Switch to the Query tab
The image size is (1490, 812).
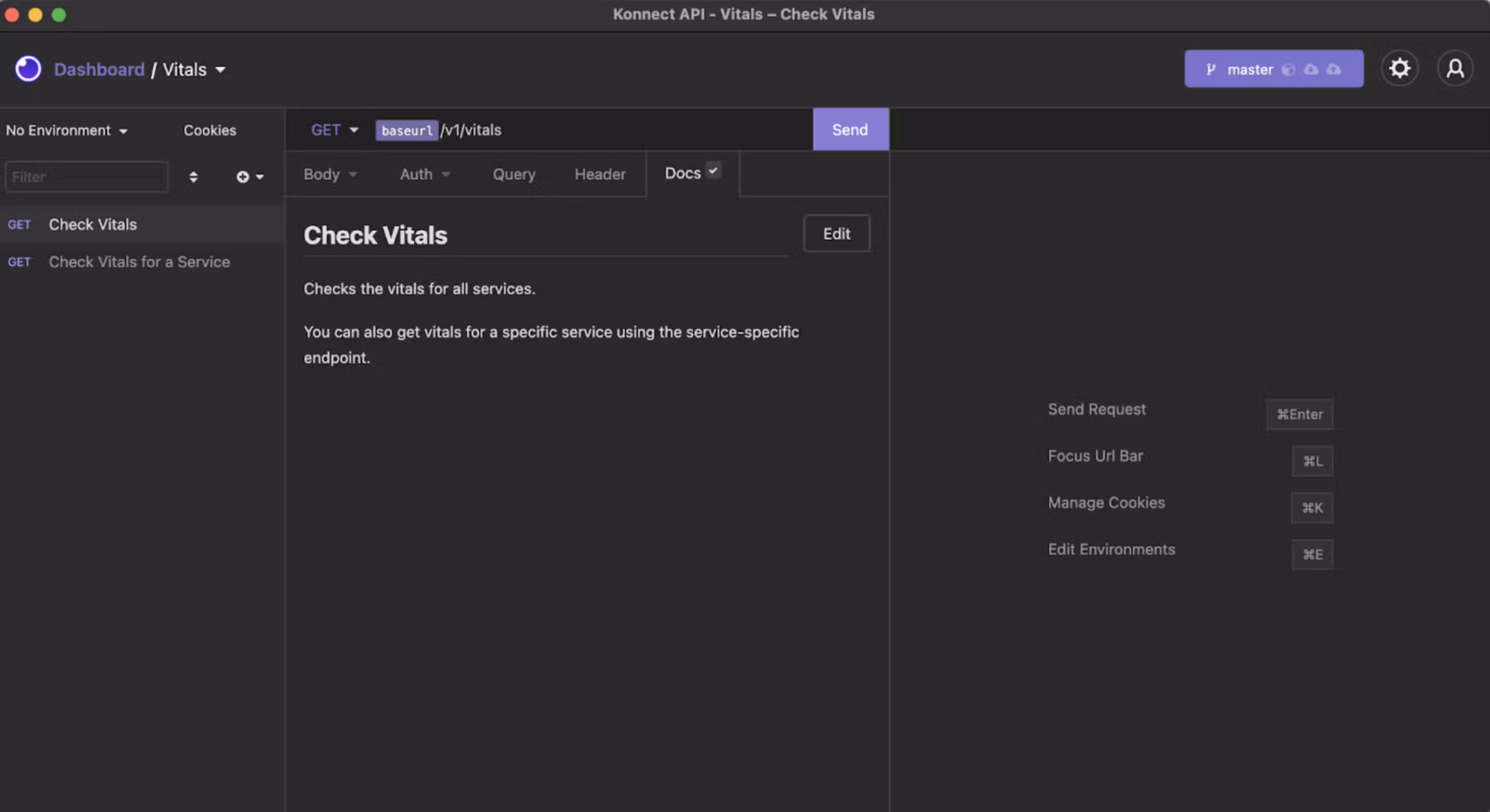513,174
